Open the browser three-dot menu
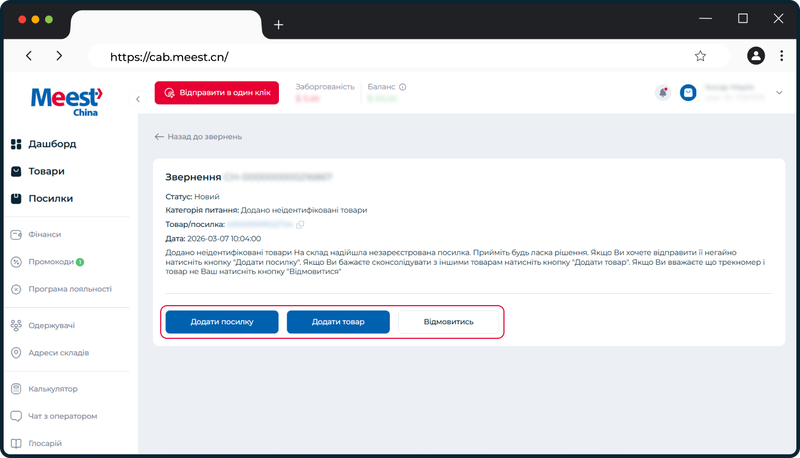 tap(782, 56)
